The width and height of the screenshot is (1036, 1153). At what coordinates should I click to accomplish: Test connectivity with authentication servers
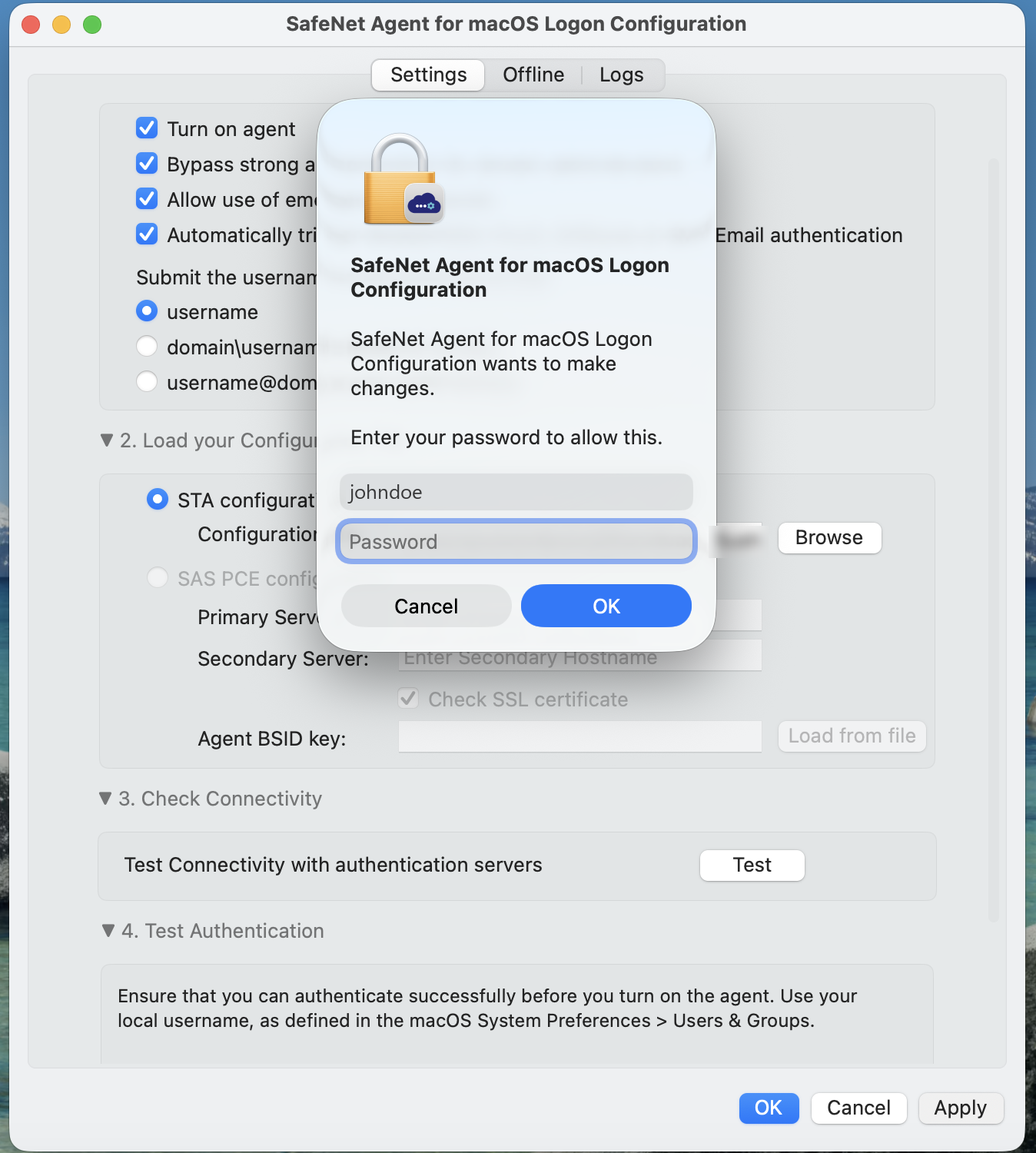point(752,866)
